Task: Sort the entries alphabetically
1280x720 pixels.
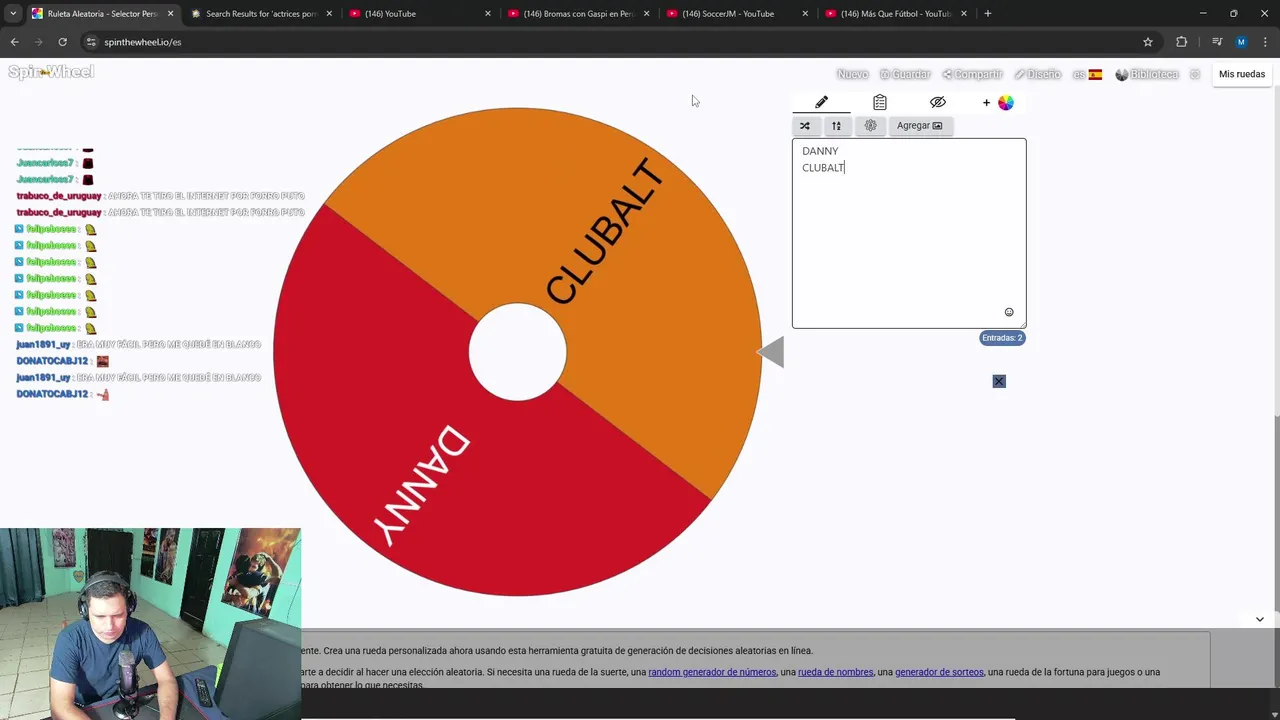Action: [x=837, y=126]
